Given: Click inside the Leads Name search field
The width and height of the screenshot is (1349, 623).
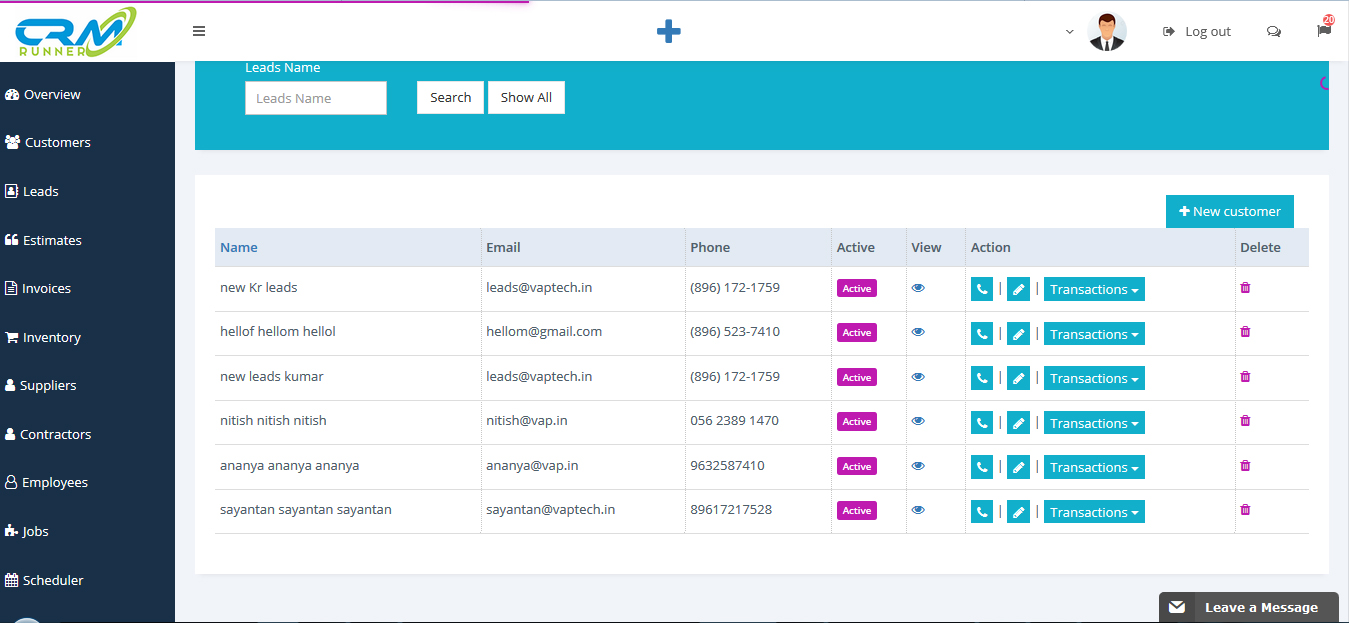Looking at the screenshot, I should (x=315, y=98).
